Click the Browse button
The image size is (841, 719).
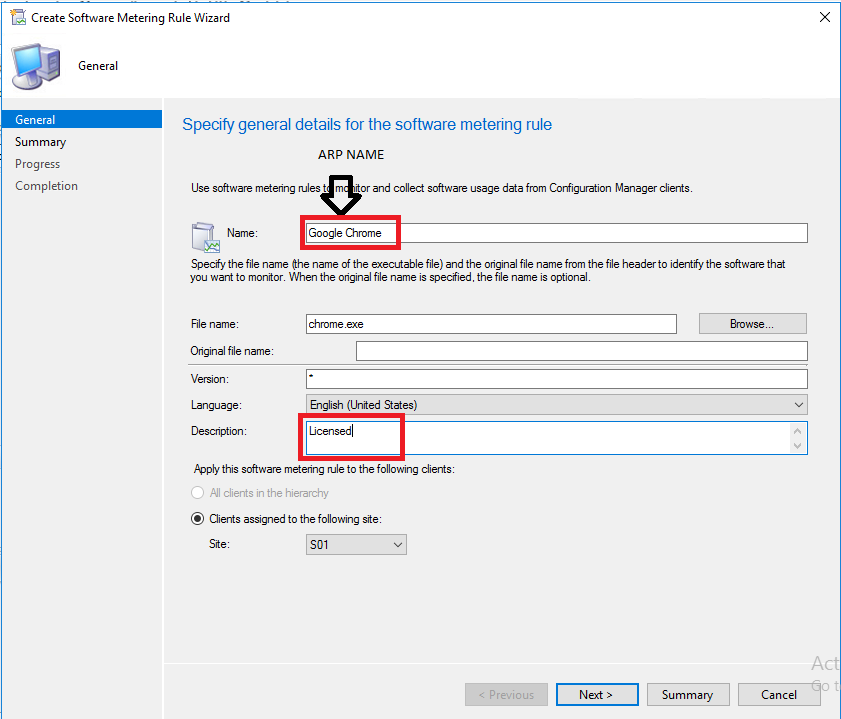pos(752,324)
